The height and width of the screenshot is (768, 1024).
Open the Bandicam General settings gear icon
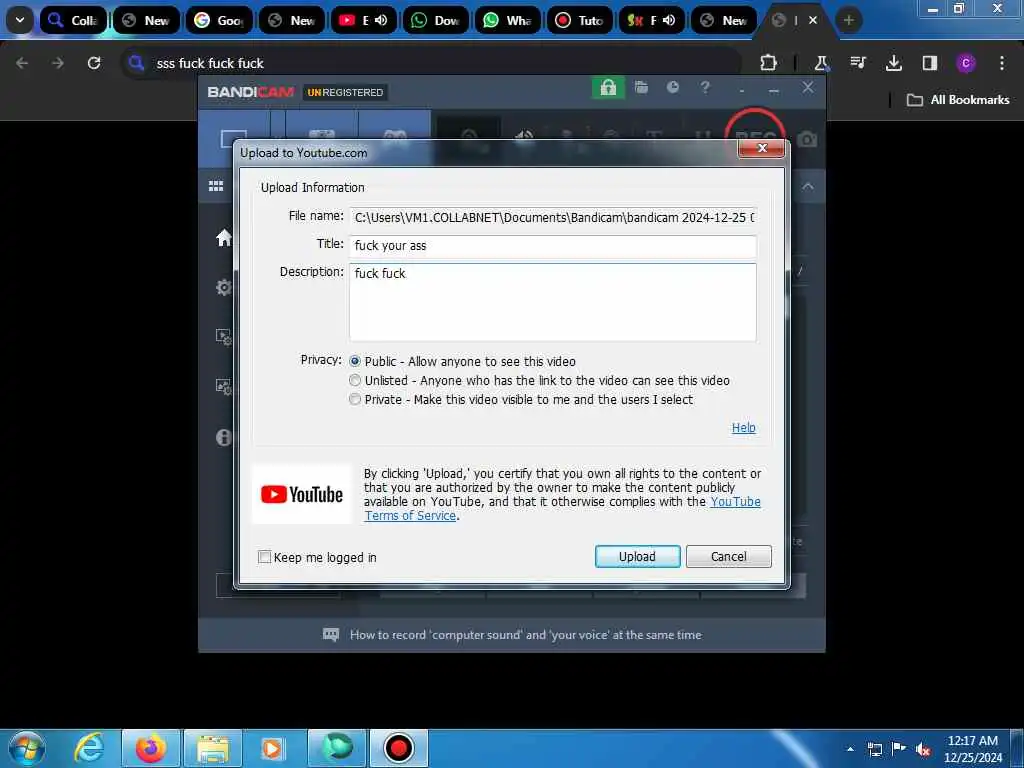(224, 287)
